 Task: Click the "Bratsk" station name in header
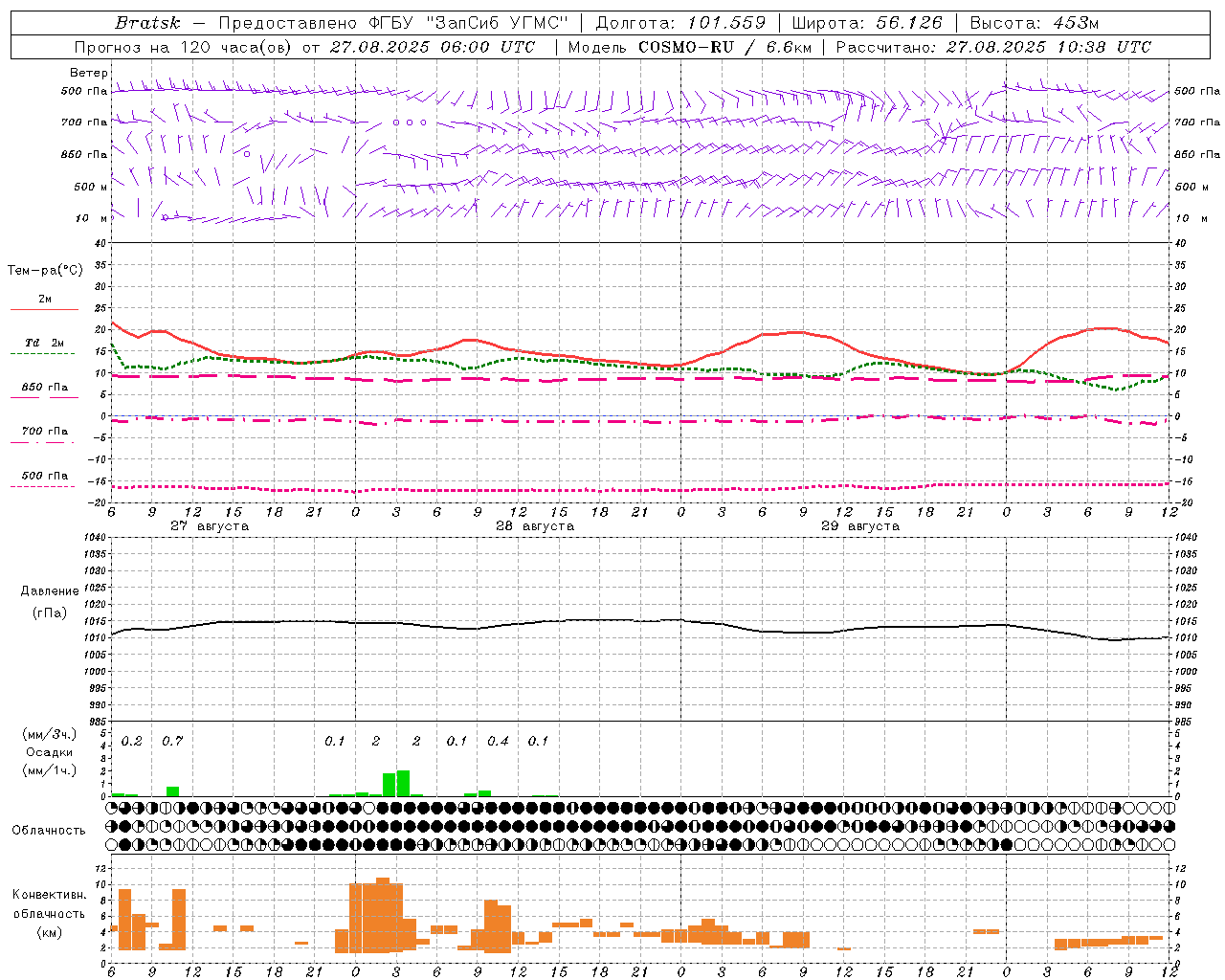pyautogui.click(x=147, y=23)
